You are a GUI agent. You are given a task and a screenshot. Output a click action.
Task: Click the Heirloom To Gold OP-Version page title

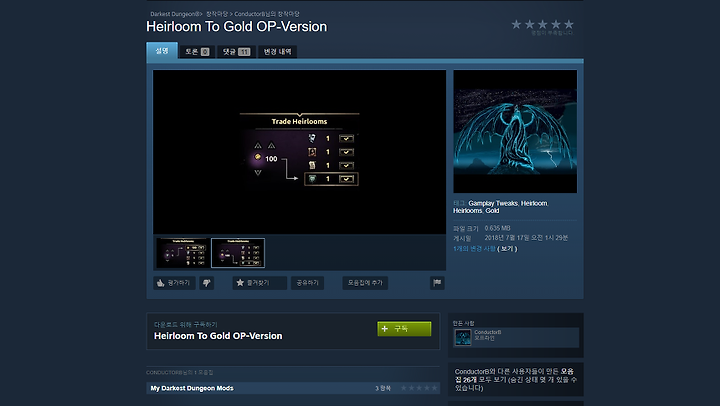tap(236, 27)
